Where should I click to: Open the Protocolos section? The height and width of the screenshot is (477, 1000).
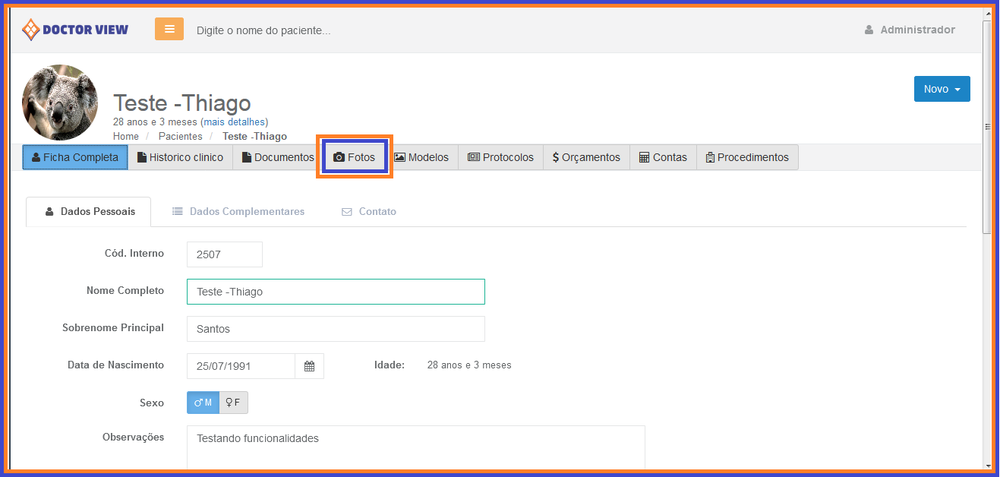click(500, 158)
